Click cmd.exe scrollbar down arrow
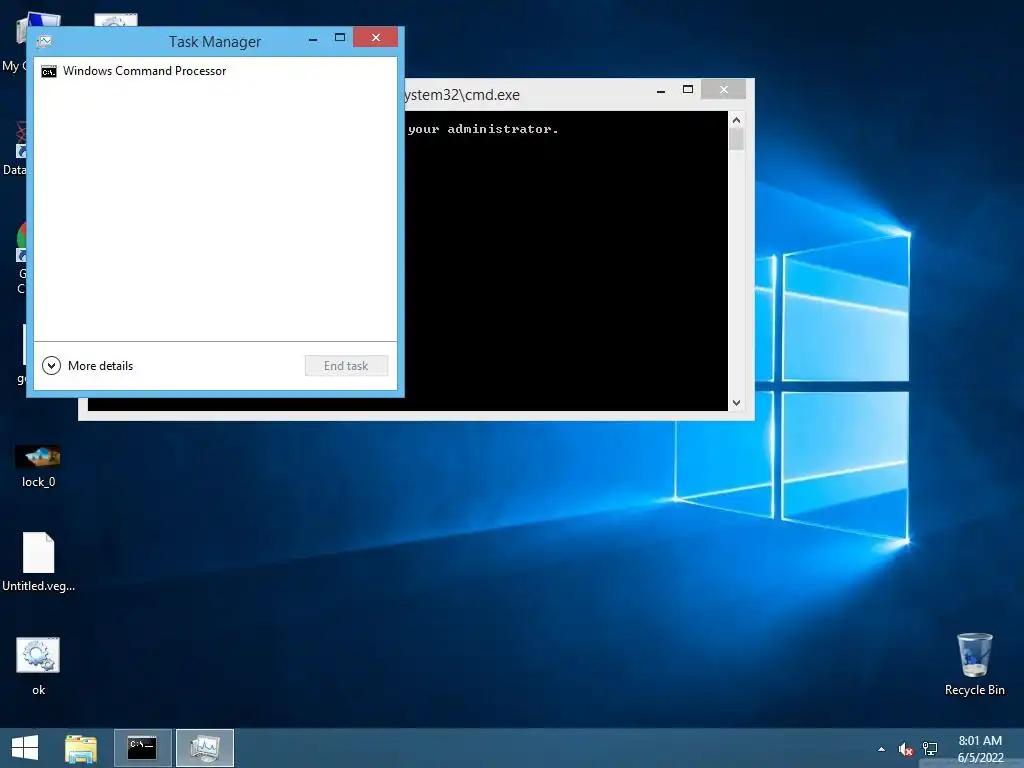Viewport: 1024px width, 768px height. (737, 403)
